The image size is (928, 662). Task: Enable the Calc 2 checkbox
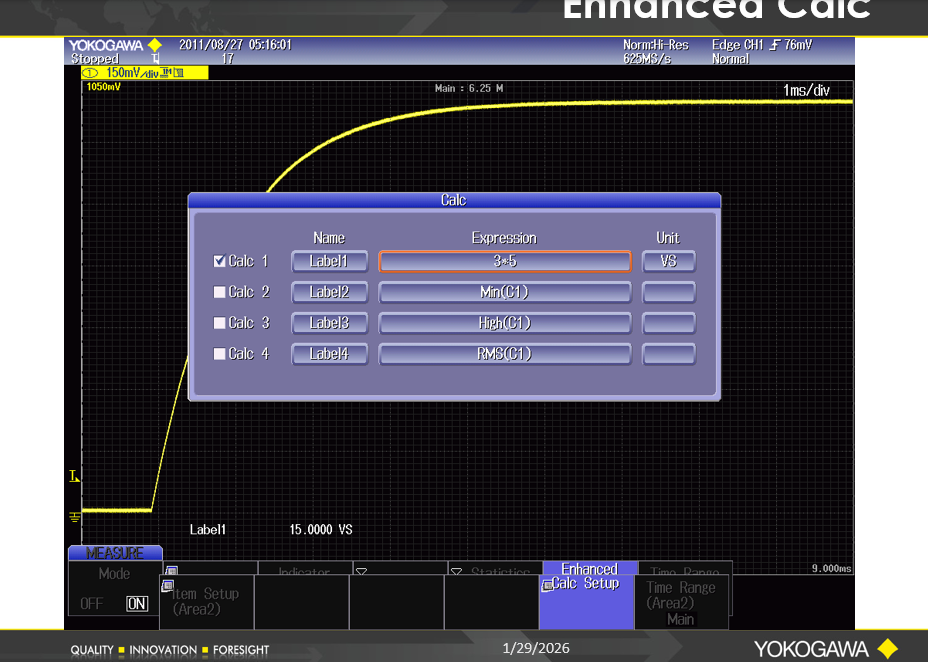(x=220, y=293)
